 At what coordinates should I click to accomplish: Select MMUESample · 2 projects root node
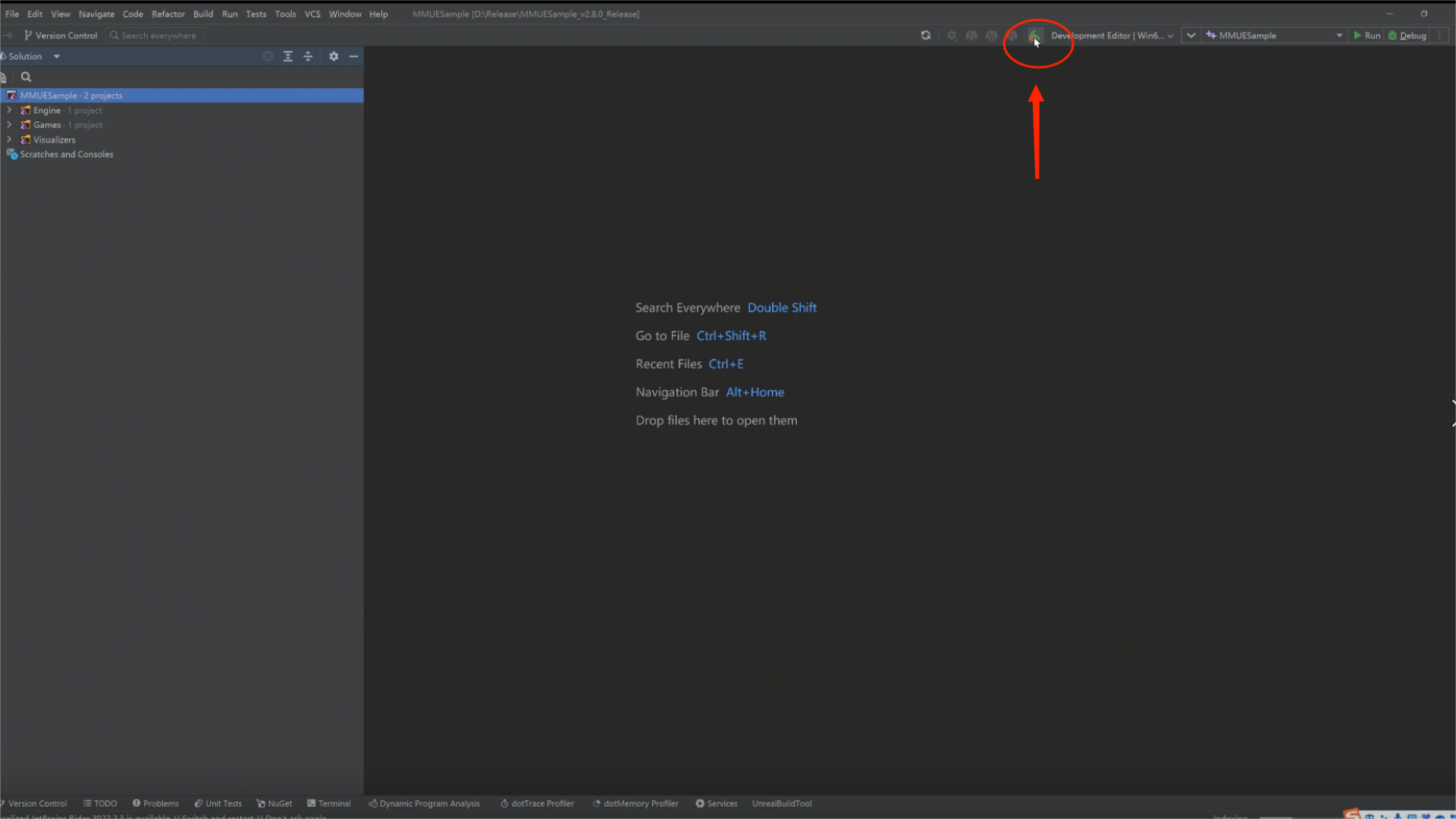click(x=182, y=96)
